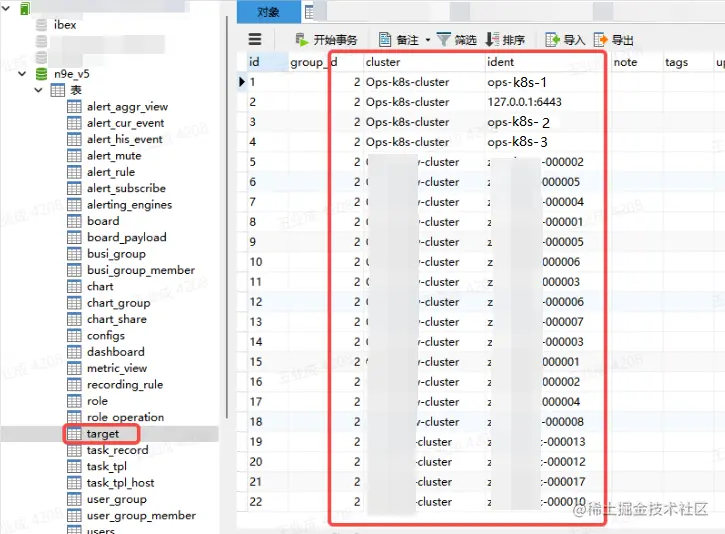This screenshot has height=534, width=725.
Task: Click the 导入 import button
Action: (565, 40)
